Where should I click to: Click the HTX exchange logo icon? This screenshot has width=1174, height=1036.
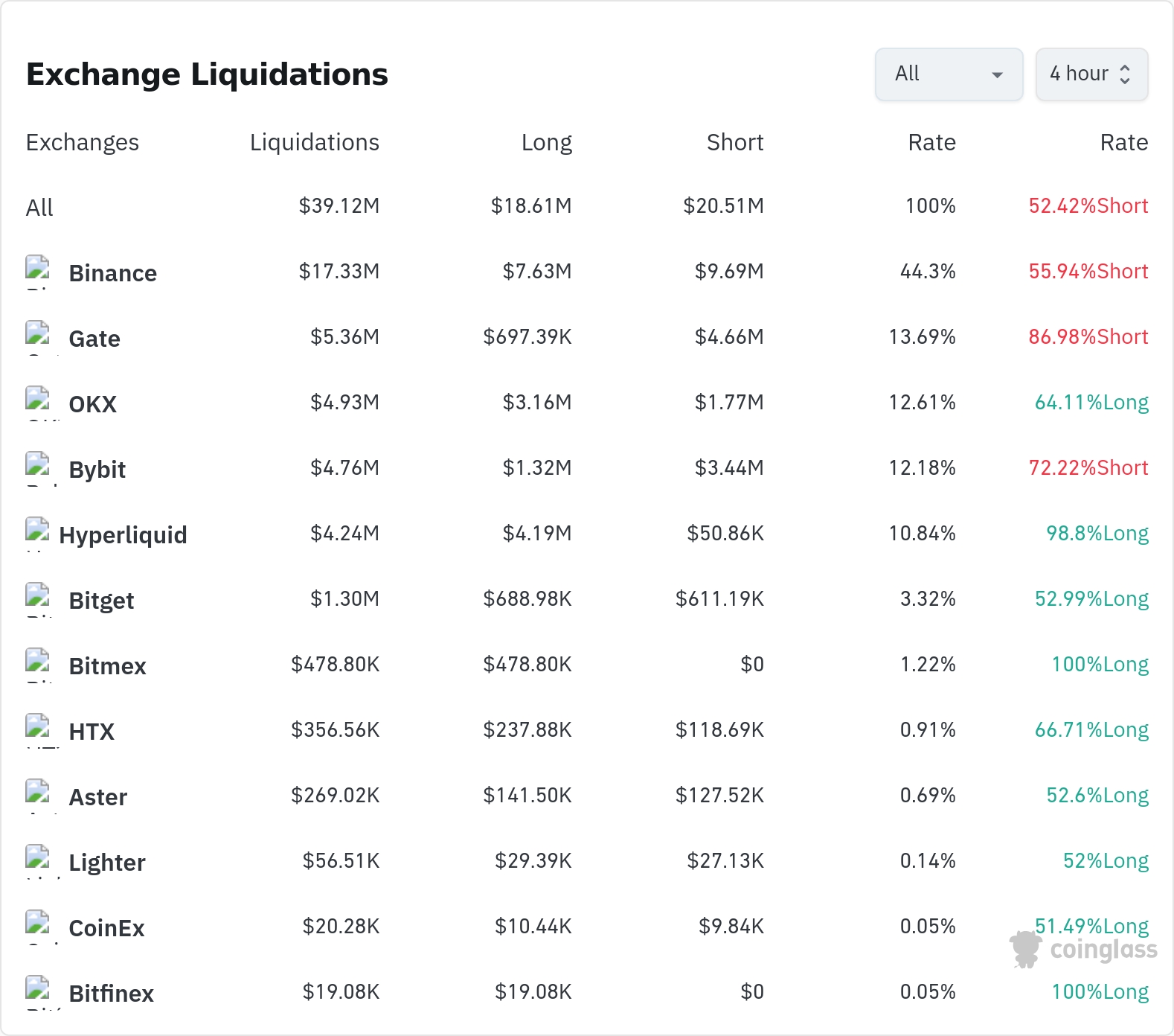37,731
